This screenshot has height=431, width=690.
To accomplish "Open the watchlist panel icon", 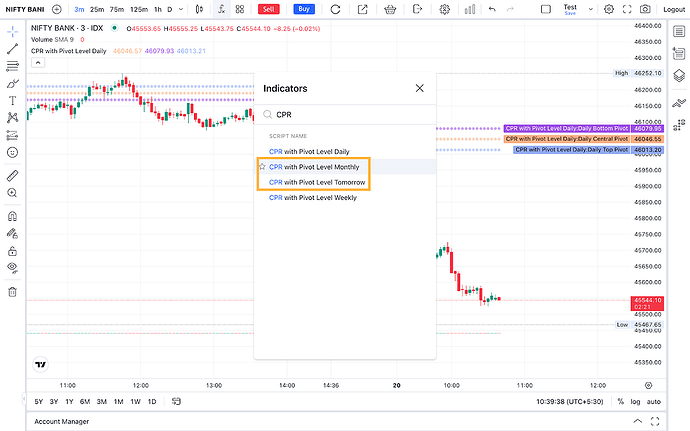I will click(679, 31).
